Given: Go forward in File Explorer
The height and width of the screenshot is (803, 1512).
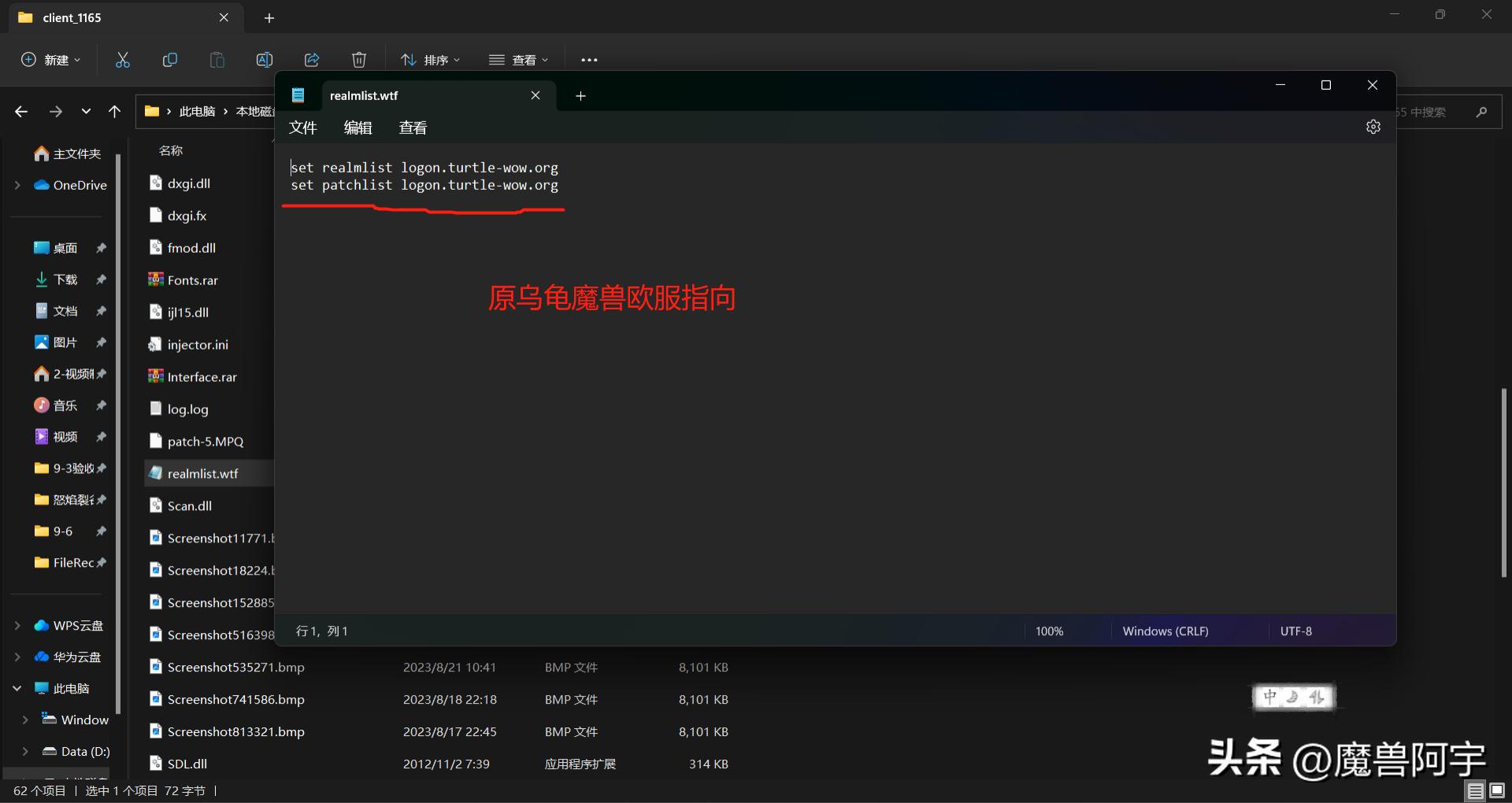Looking at the screenshot, I should [55, 112].
